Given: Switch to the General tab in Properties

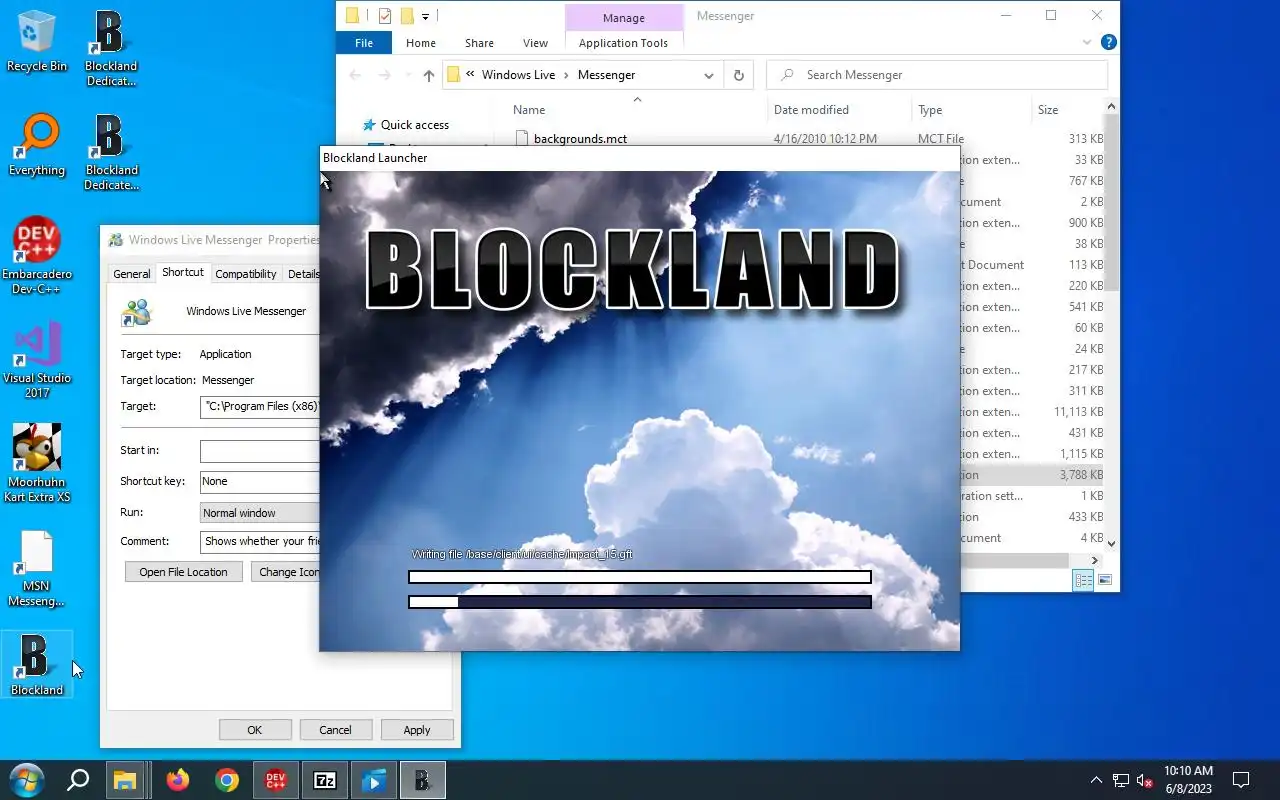Looking at the screenshot, I should pyautogui.click(x=131, y=274).
